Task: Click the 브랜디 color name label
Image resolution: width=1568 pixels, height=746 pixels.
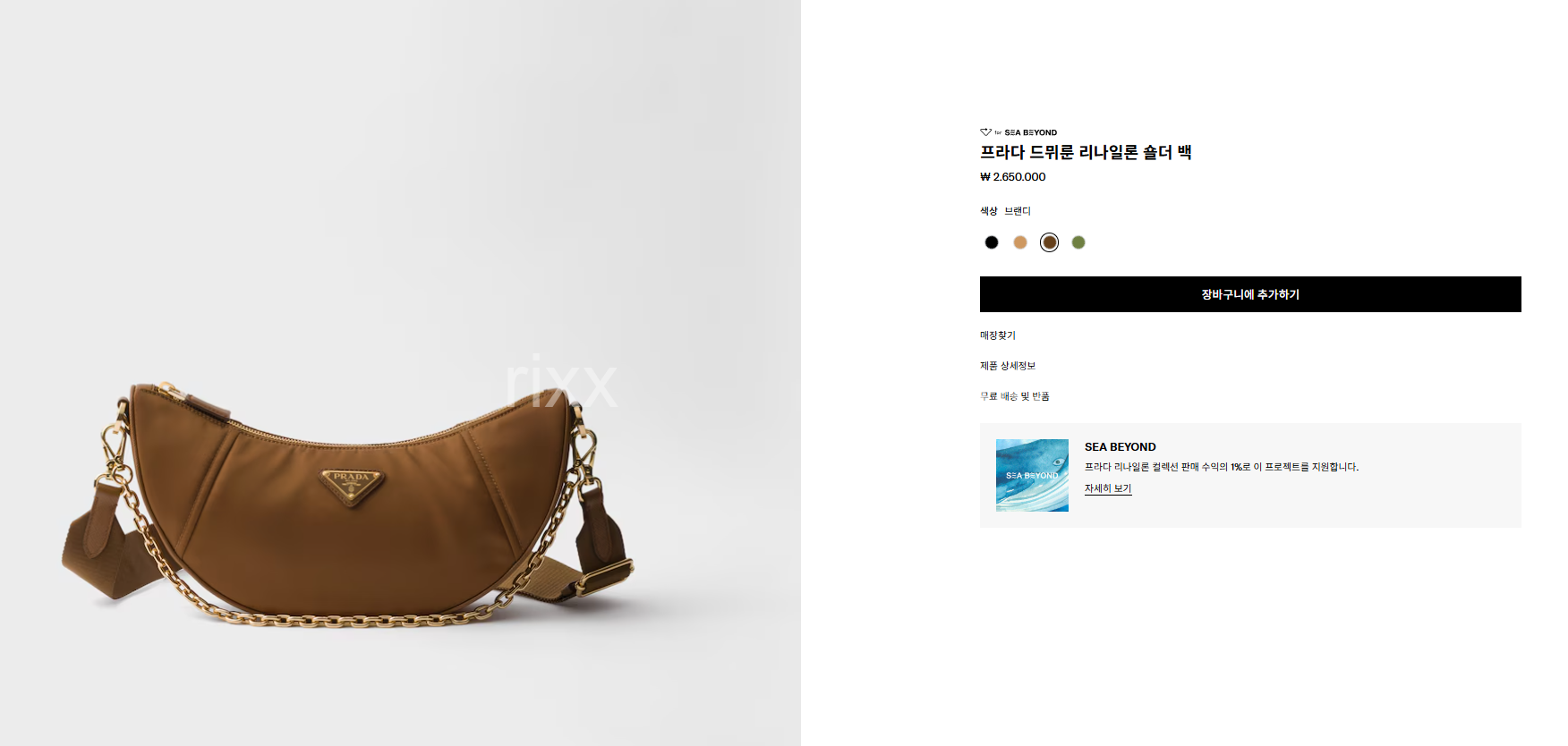Action: coord(1018,211)
